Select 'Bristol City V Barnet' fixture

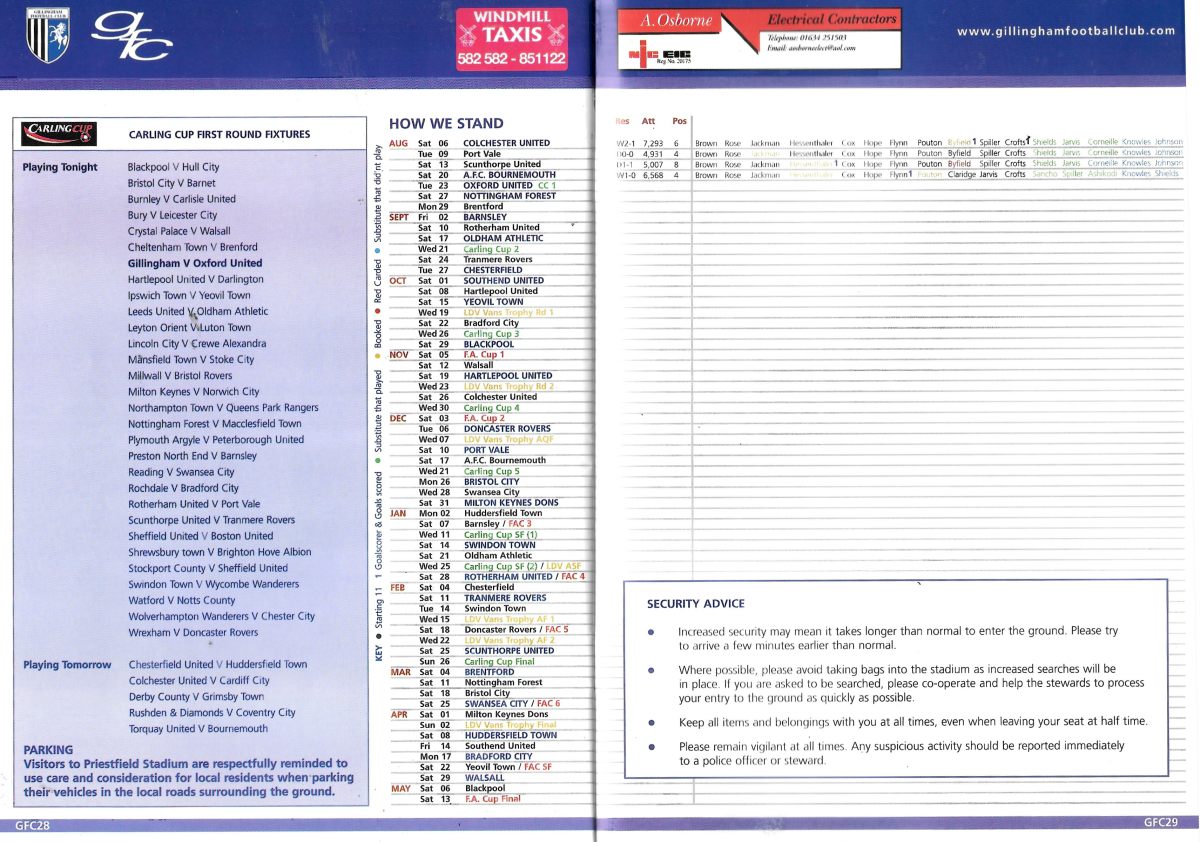[172, 183]
